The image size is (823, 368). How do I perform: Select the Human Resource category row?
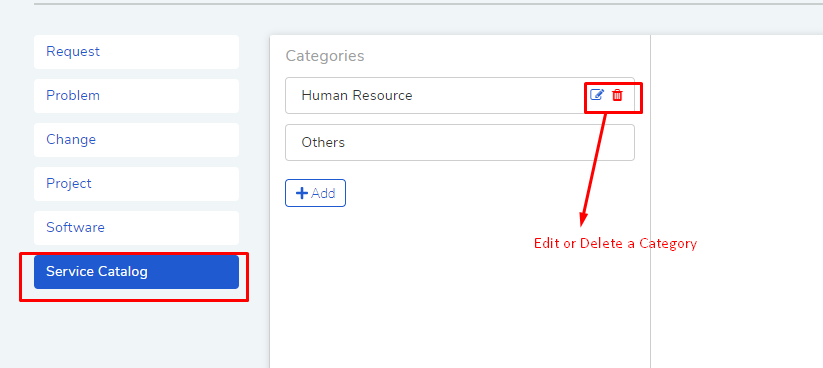click(460, 96)
